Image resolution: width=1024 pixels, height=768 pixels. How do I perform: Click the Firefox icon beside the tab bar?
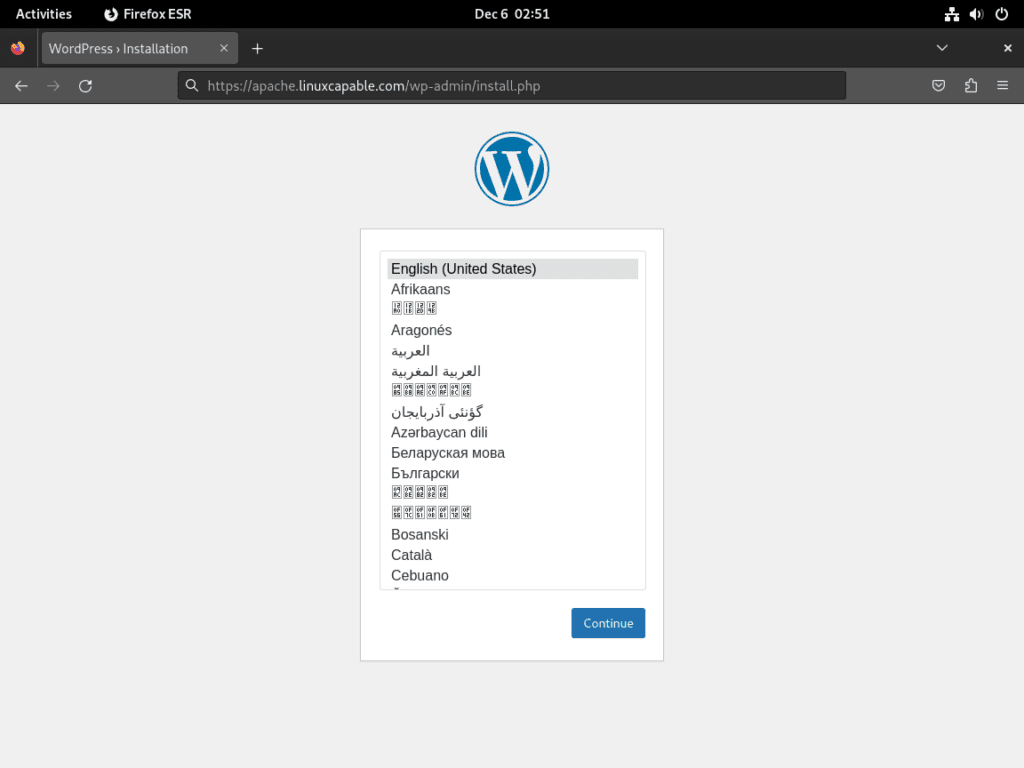coord(16,47)
